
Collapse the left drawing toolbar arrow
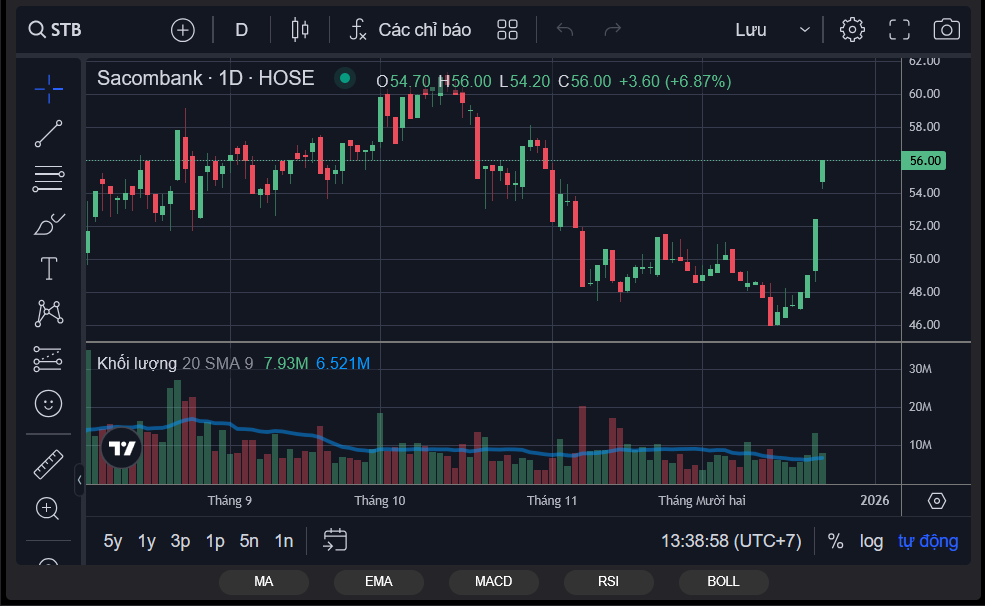[79, 480]
